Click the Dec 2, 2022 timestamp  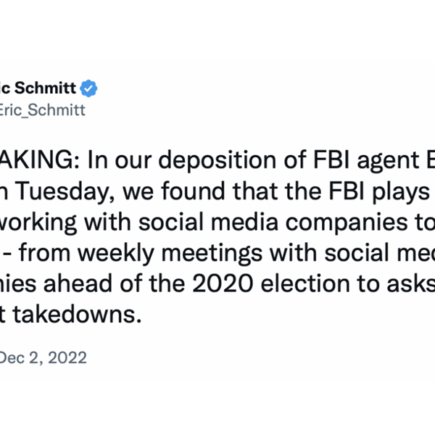(43, 358)
